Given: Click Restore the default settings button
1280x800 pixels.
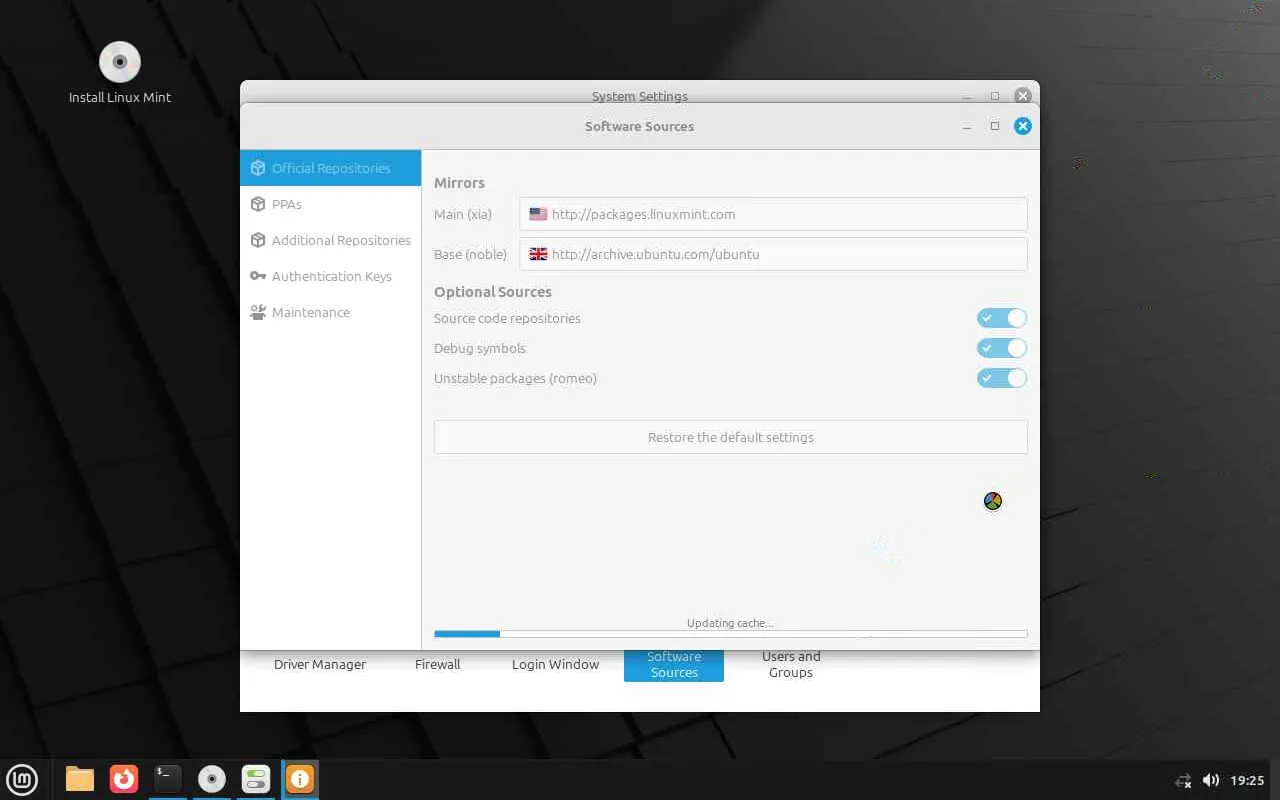Looking at the screenshot, I should click(x=731, y=437).
